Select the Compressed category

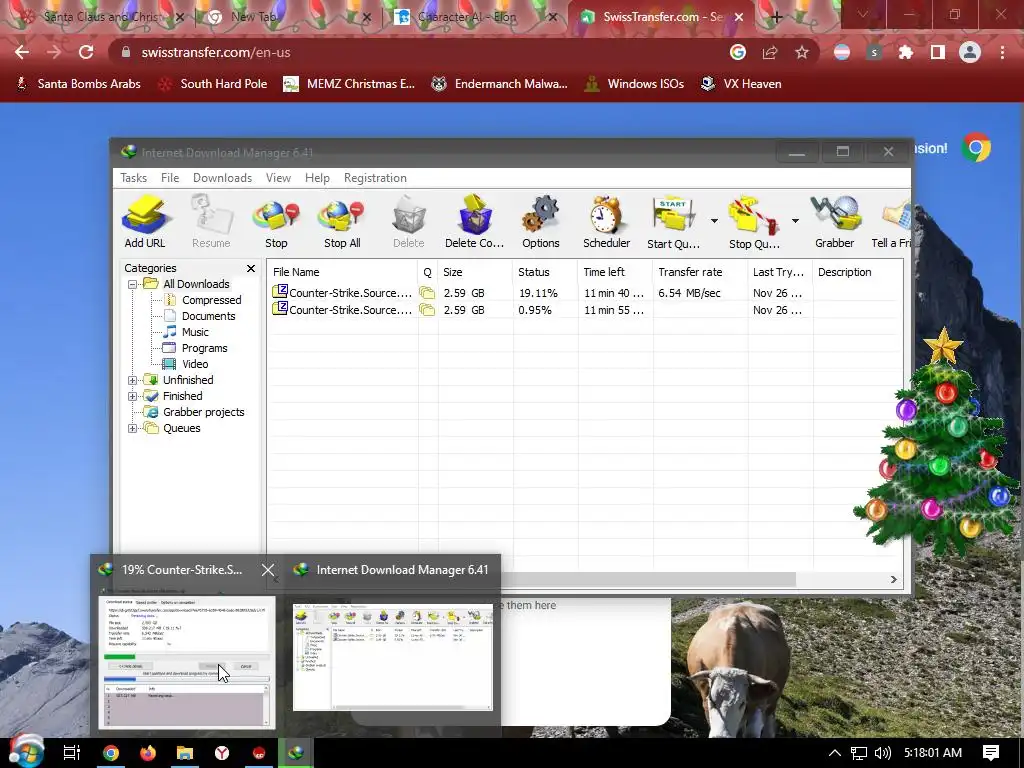pos(211,300)
